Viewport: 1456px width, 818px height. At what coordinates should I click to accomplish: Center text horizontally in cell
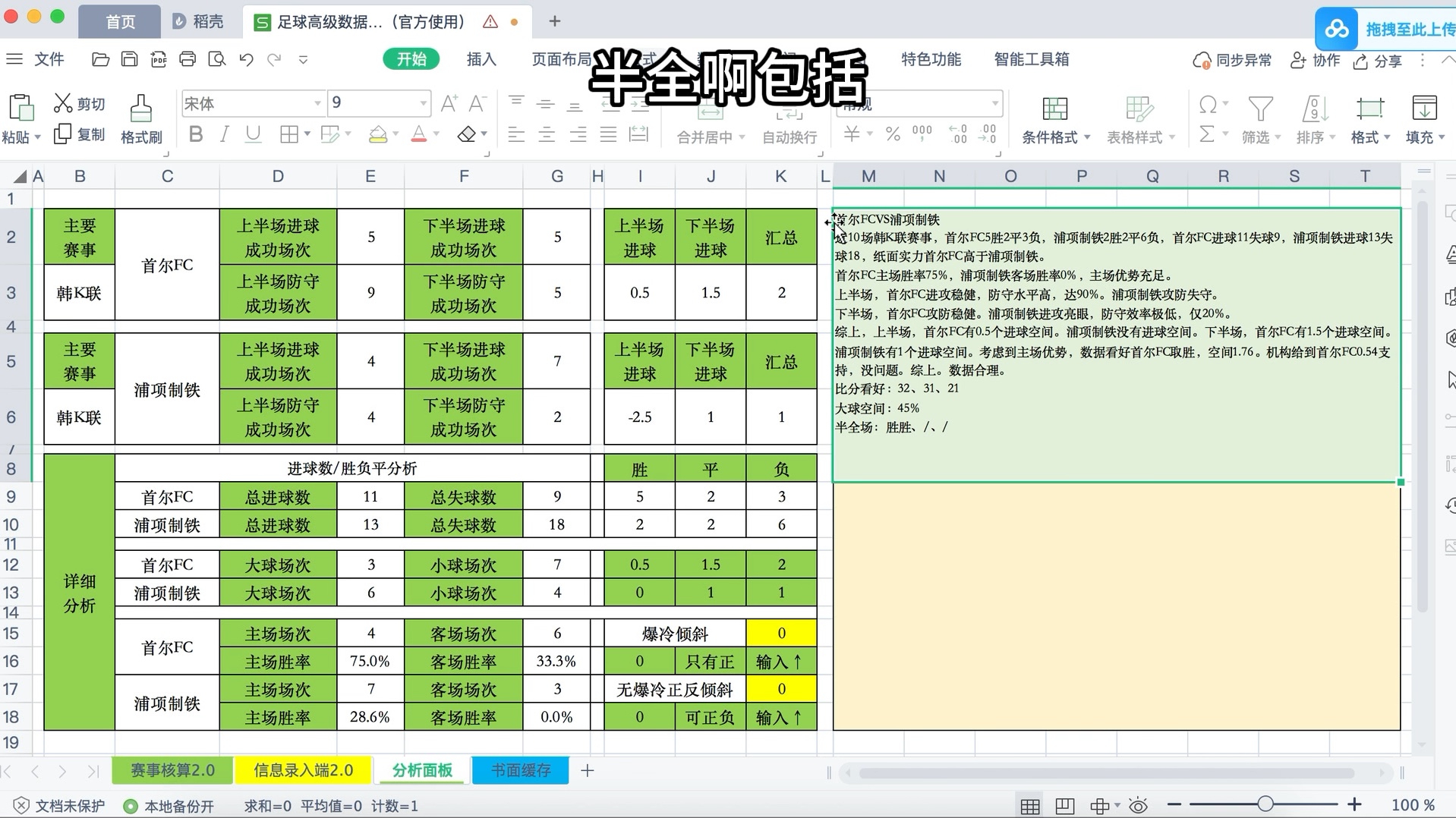[547, 135]
